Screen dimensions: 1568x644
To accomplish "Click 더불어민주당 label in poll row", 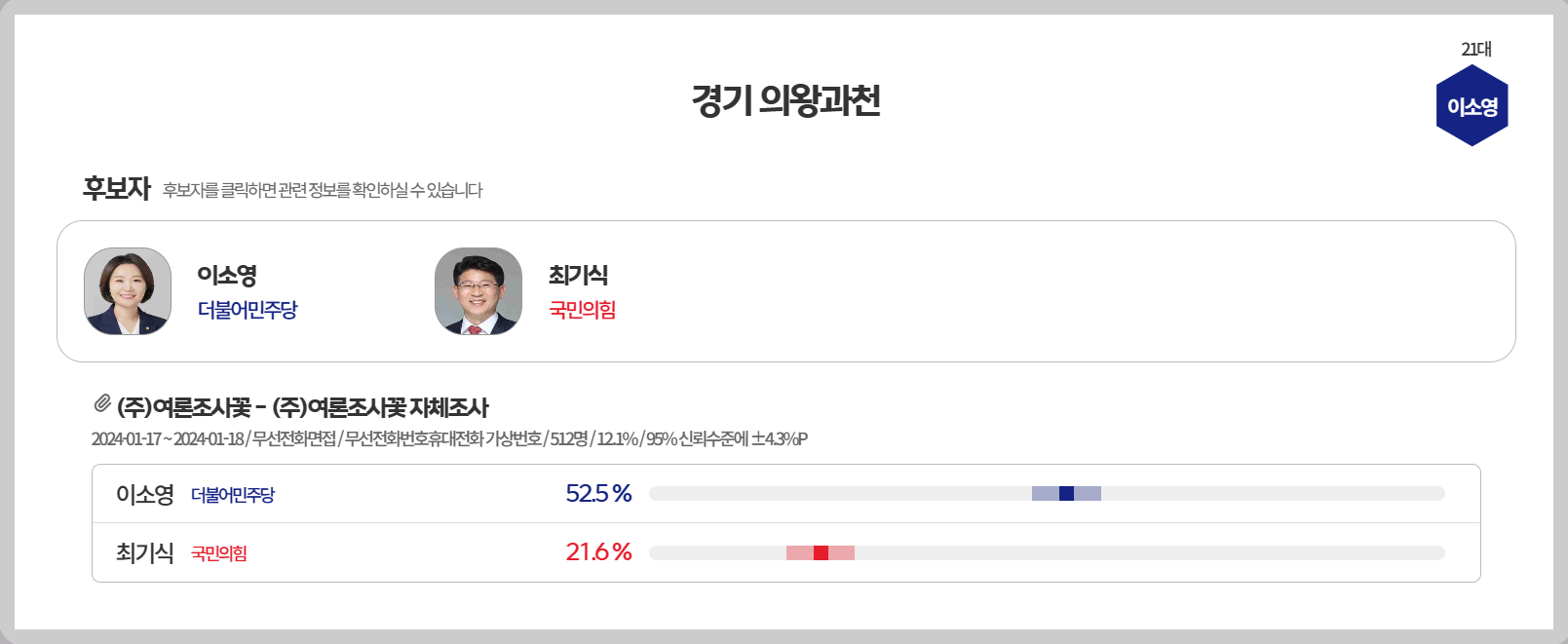I will click(233, 495).
